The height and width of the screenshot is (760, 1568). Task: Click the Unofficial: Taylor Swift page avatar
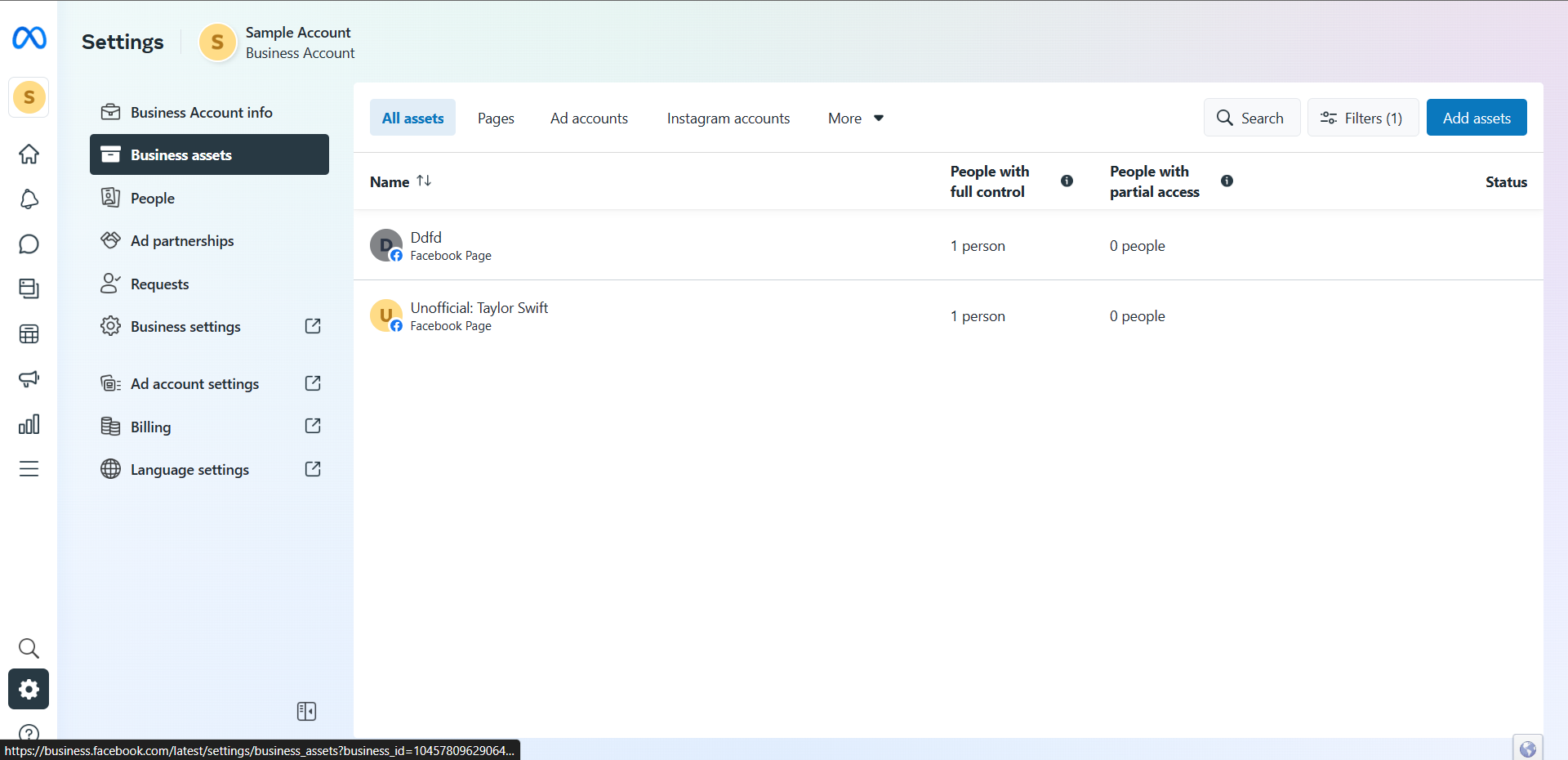coord(386,315)
